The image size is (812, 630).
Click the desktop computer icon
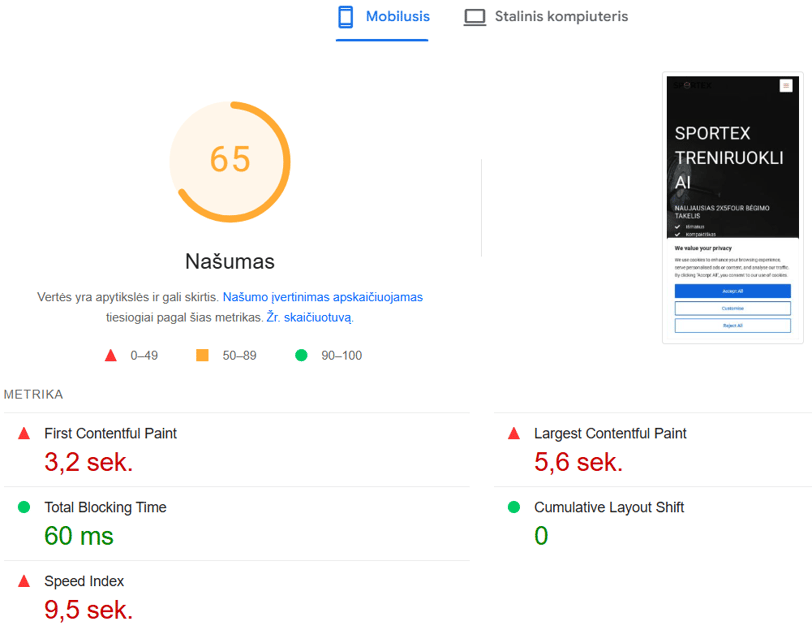(474, 17)
